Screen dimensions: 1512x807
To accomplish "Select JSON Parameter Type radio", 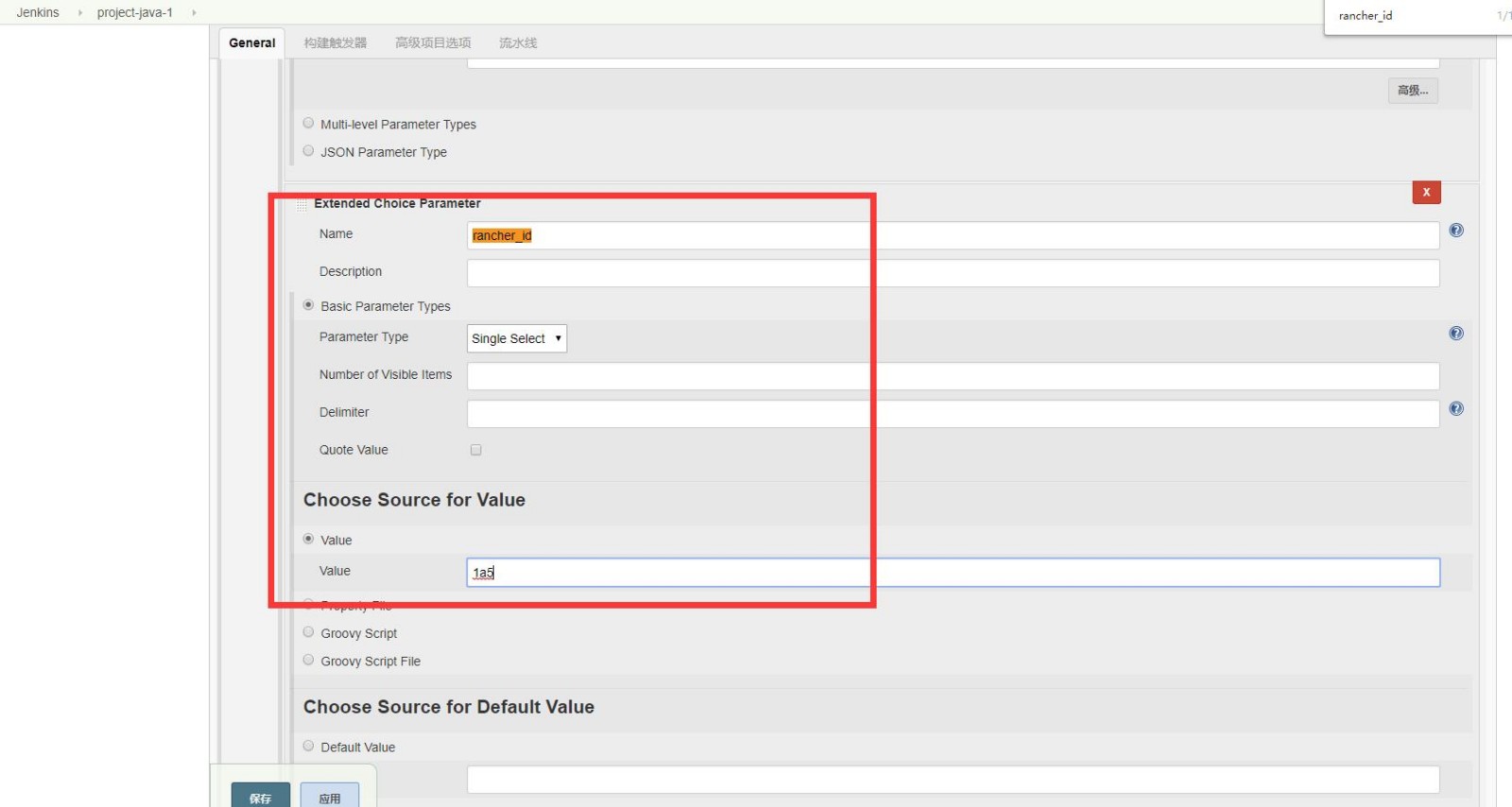I will (308, 150).
